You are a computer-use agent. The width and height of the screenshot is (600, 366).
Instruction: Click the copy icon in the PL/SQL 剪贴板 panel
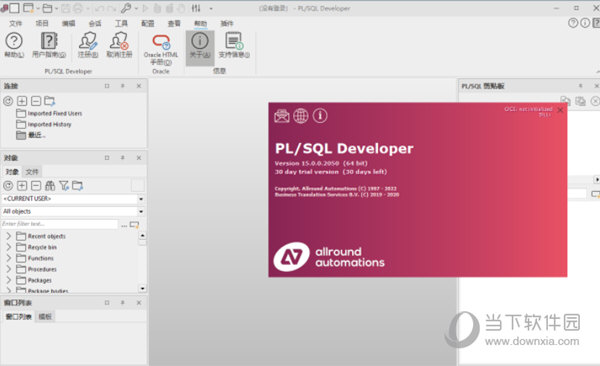[565, 101]
